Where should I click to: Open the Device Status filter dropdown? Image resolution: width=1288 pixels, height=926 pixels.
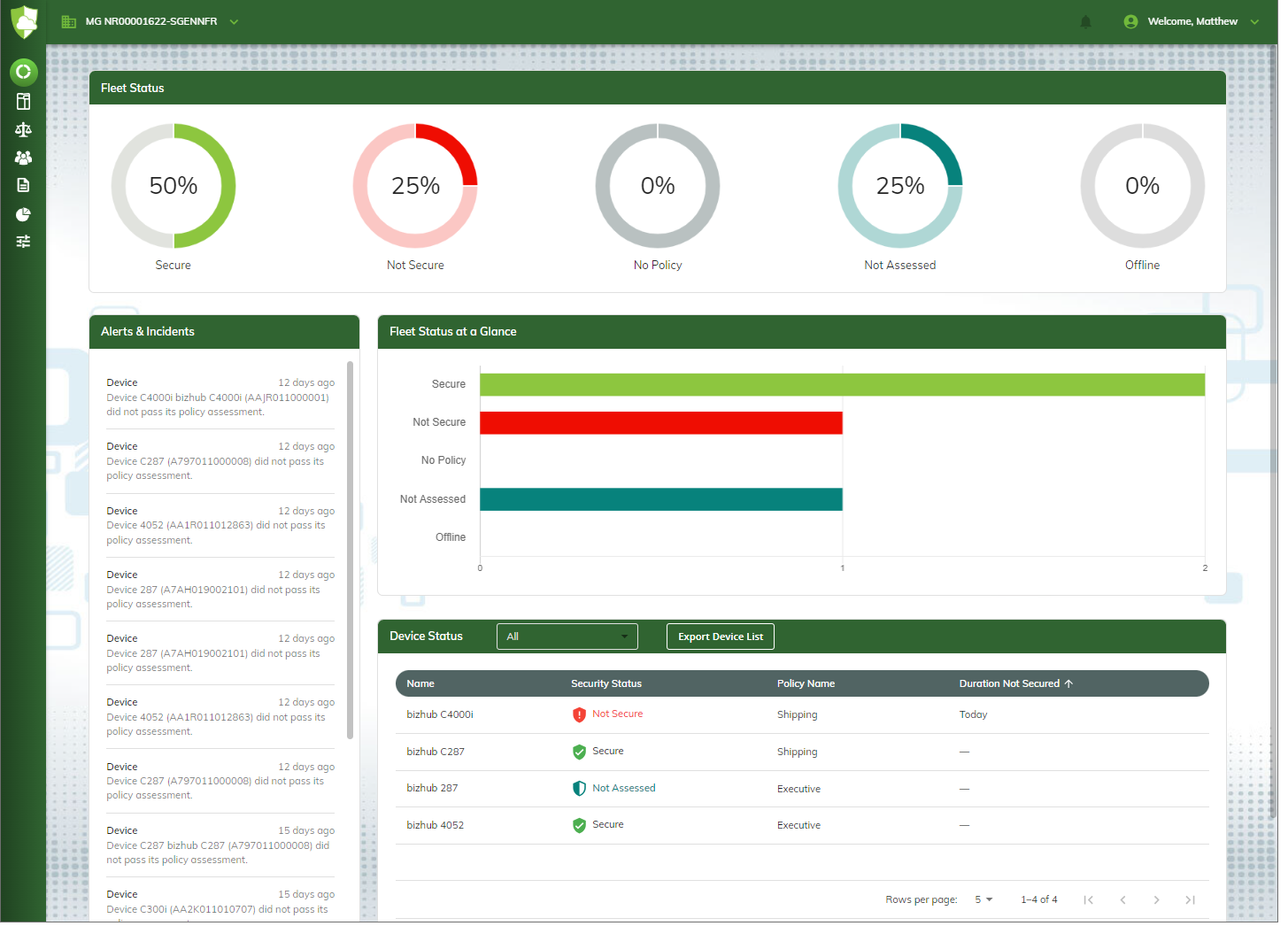coord(567,637)
